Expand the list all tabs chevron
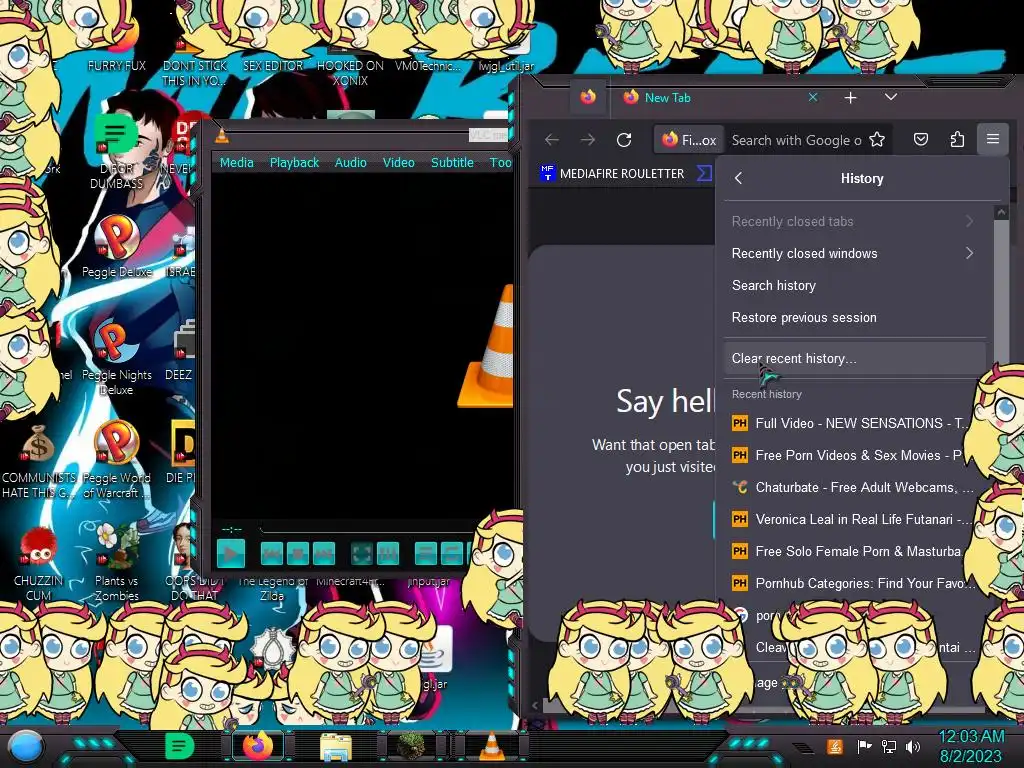This screenshot has width=1024, height=768. point(891,97)
